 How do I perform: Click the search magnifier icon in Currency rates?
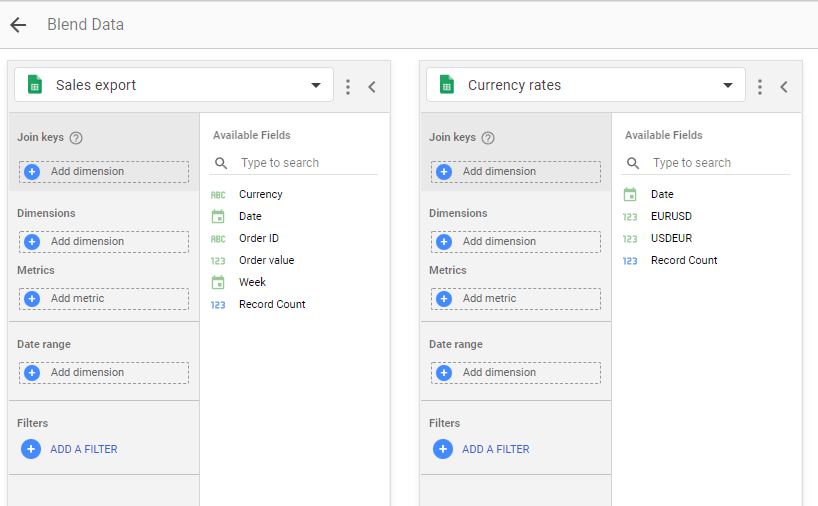pos(633,163)
